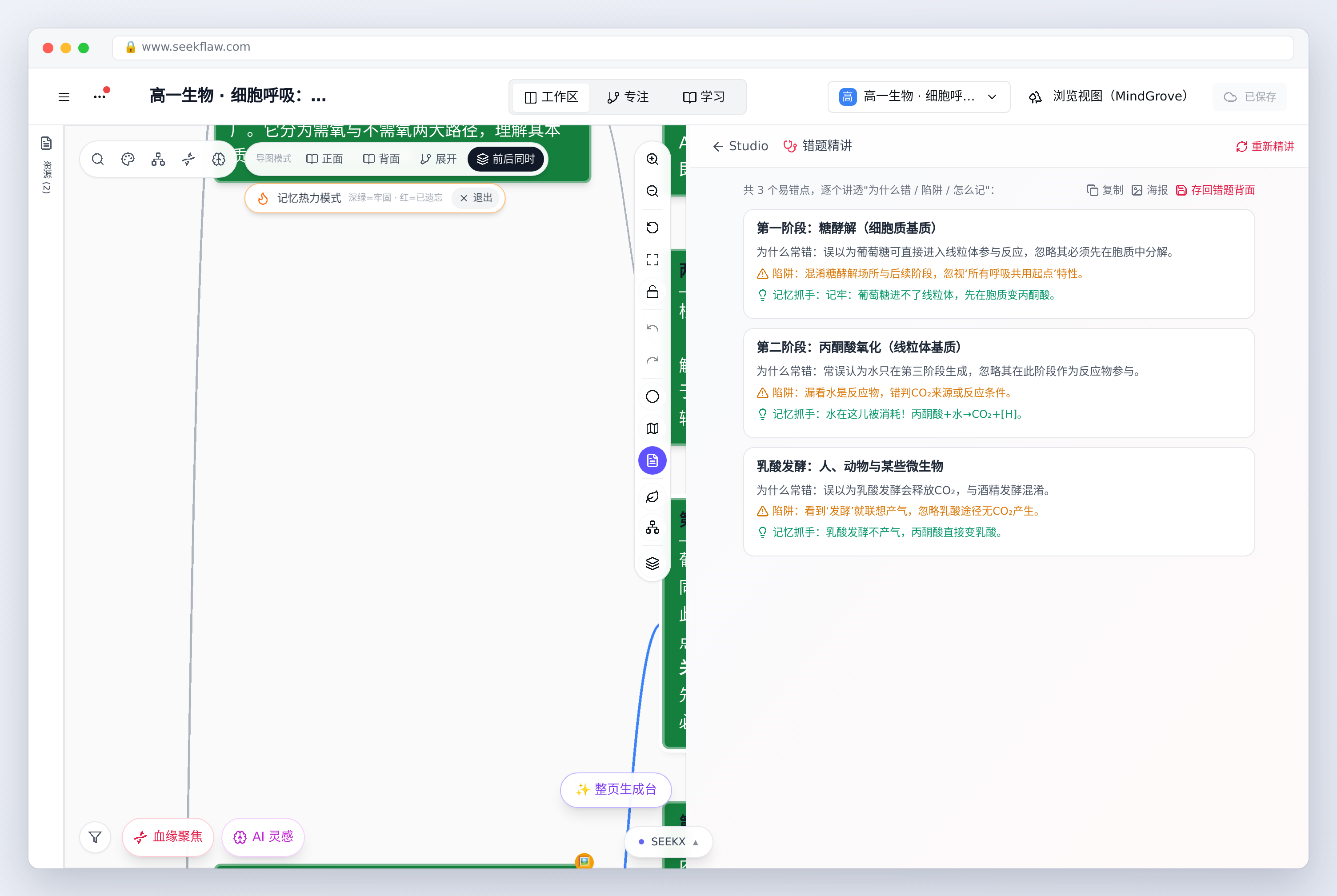Switch to 展开 view mode
This screenshot has width=1337, height=896.
point(438,159)
